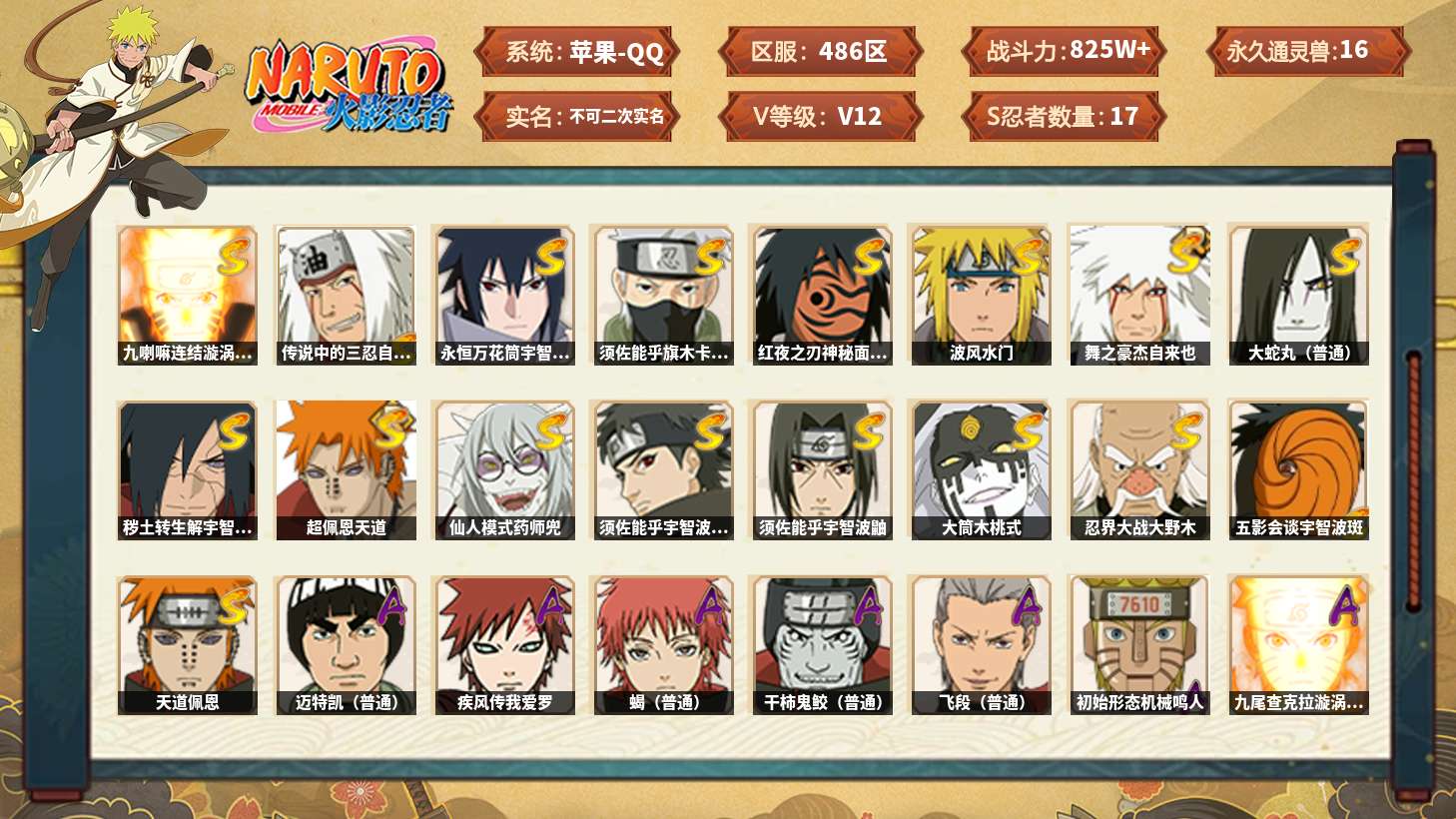Click the S忍者数量: 17 badge
1456x819 pixels.
pos(1064,116)
